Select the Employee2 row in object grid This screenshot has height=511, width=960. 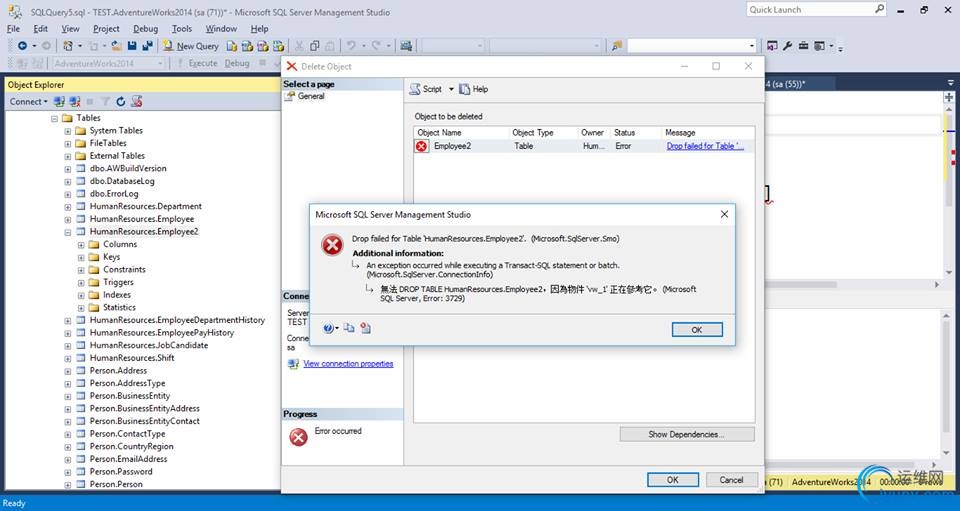tap(584, 146)
